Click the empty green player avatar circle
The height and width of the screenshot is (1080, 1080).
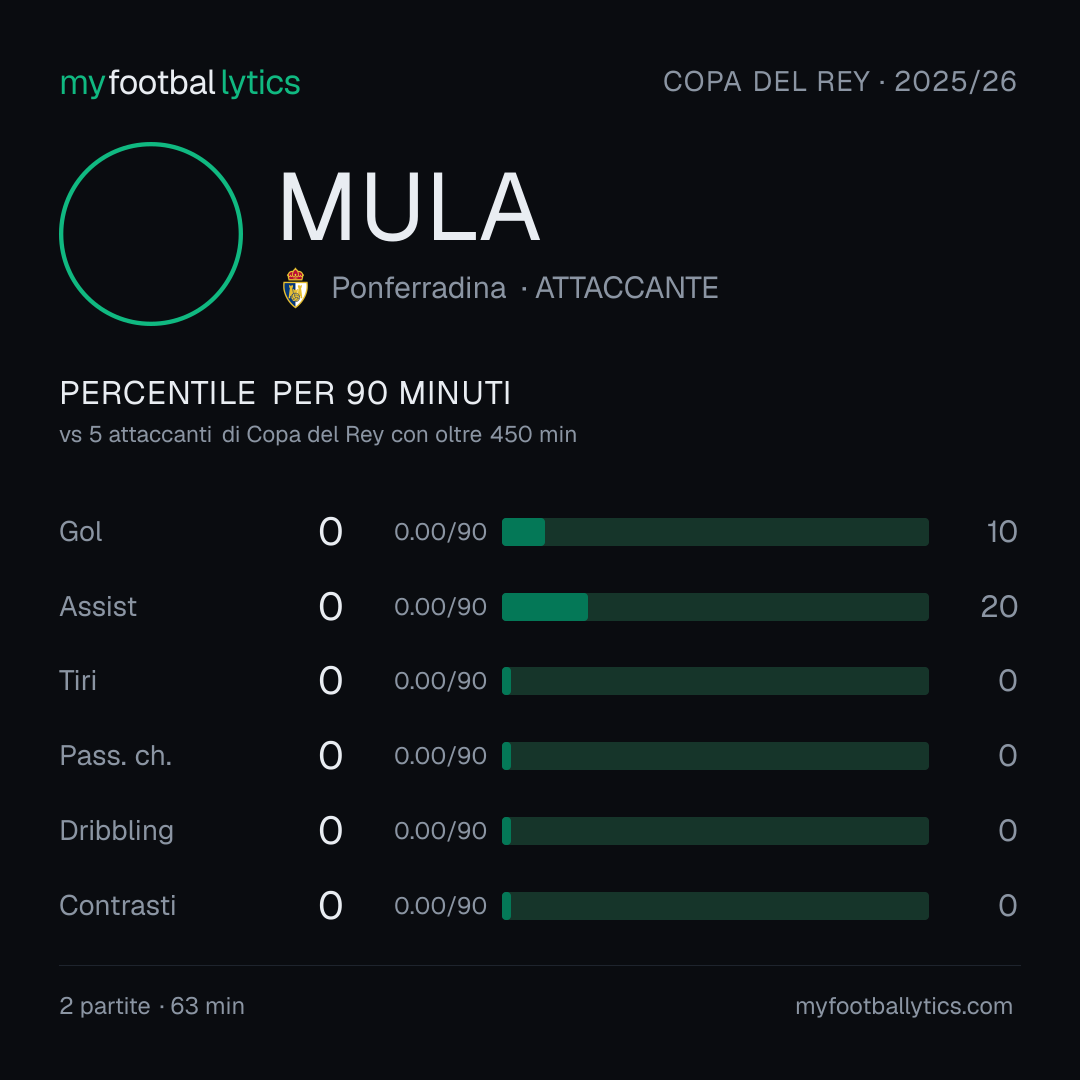coord(151,233)
